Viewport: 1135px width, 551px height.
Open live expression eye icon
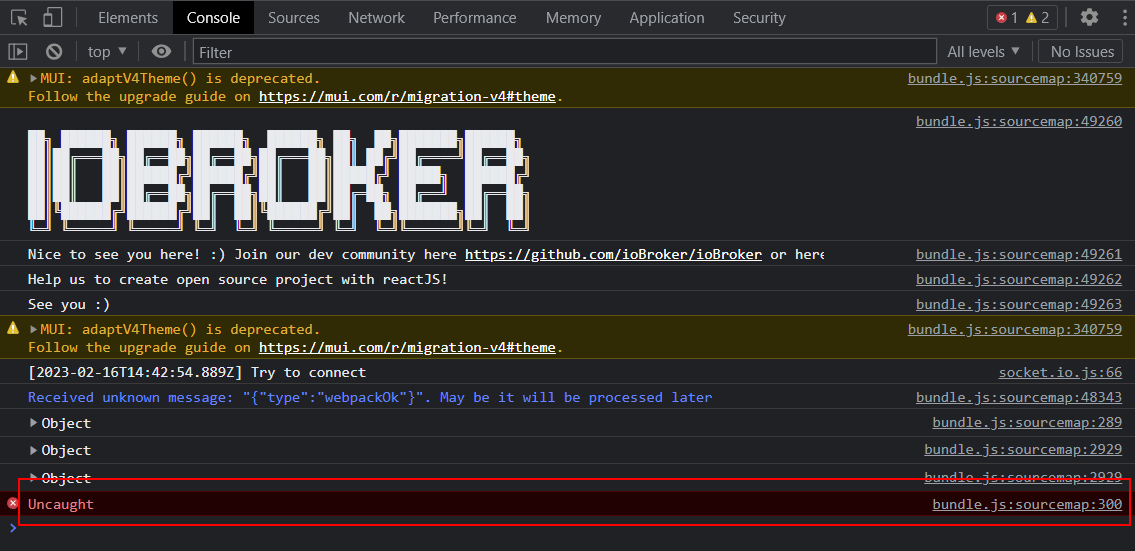pyautogui.click(x=161, y=51)
